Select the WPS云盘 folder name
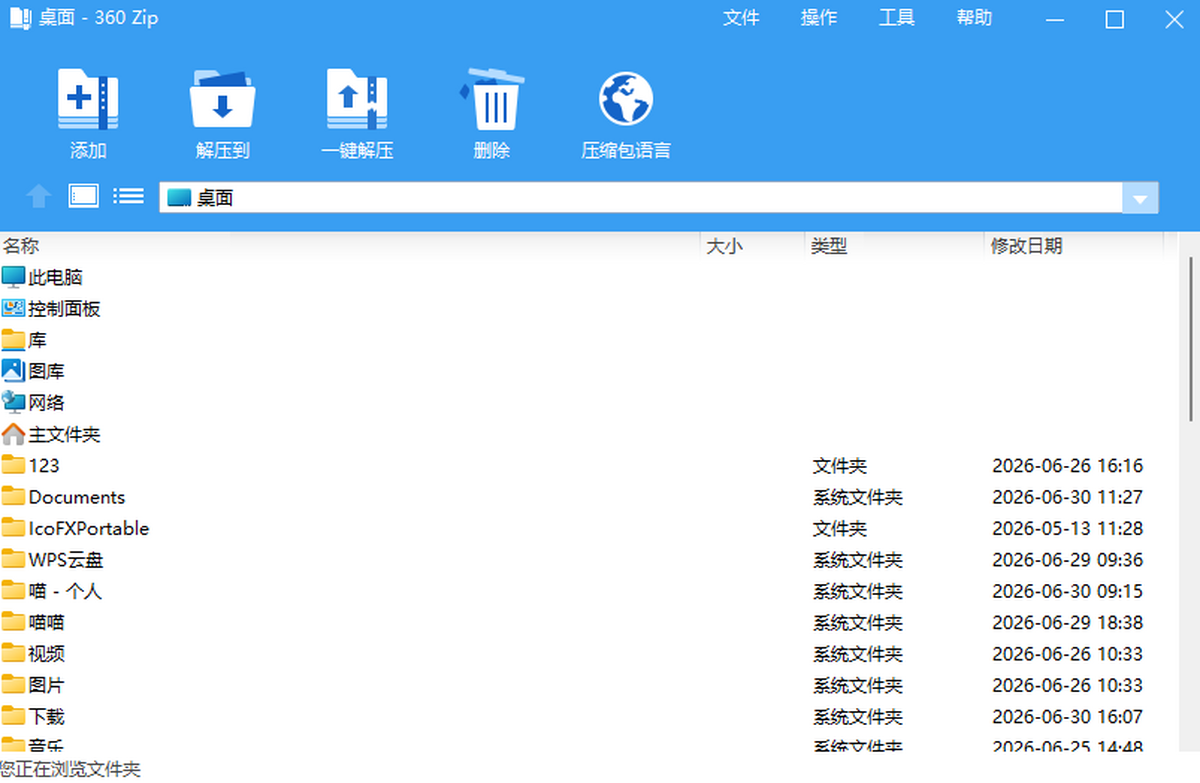Screen dimensions: 1200x783 click(x=66, y=560)
